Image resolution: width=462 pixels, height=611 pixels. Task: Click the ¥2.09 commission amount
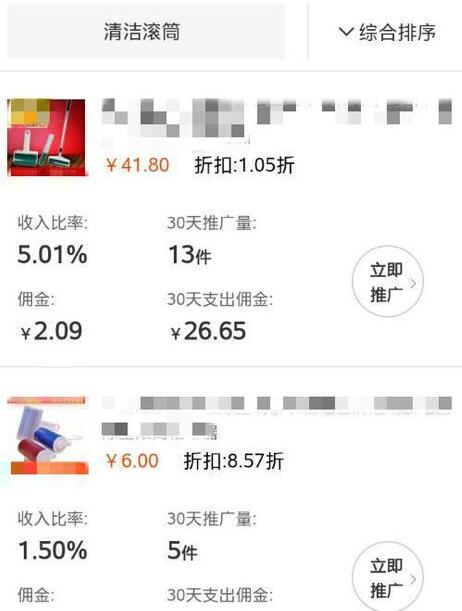click(51, 331)
